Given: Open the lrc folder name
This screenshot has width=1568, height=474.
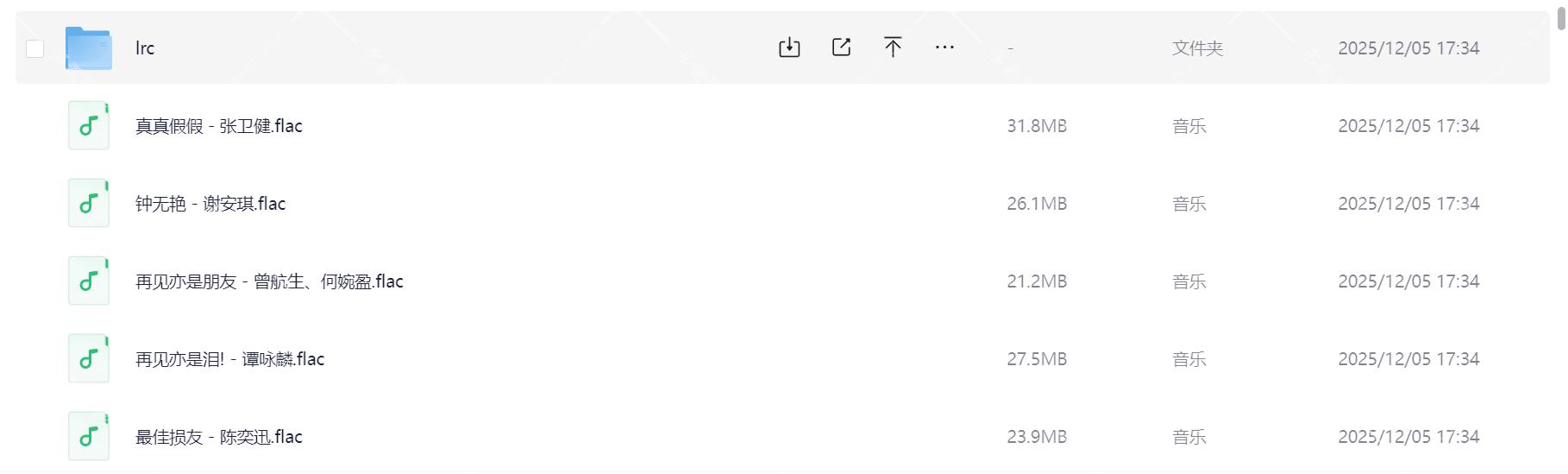Looking at the screenshot, I should click(145, 48).
